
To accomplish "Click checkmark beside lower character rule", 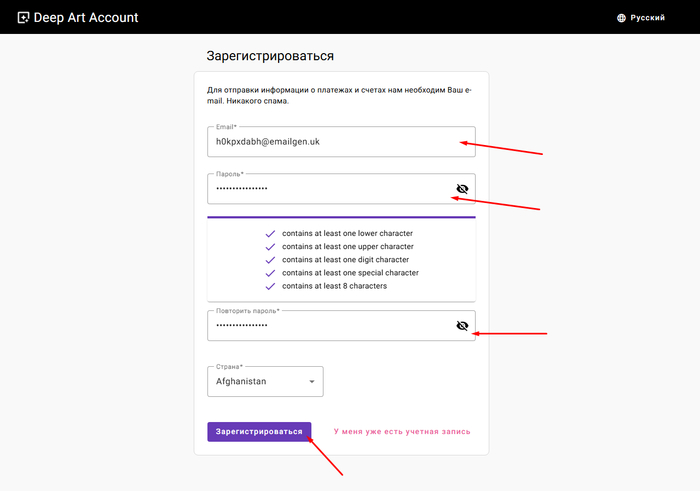I will tap(270, 233).
